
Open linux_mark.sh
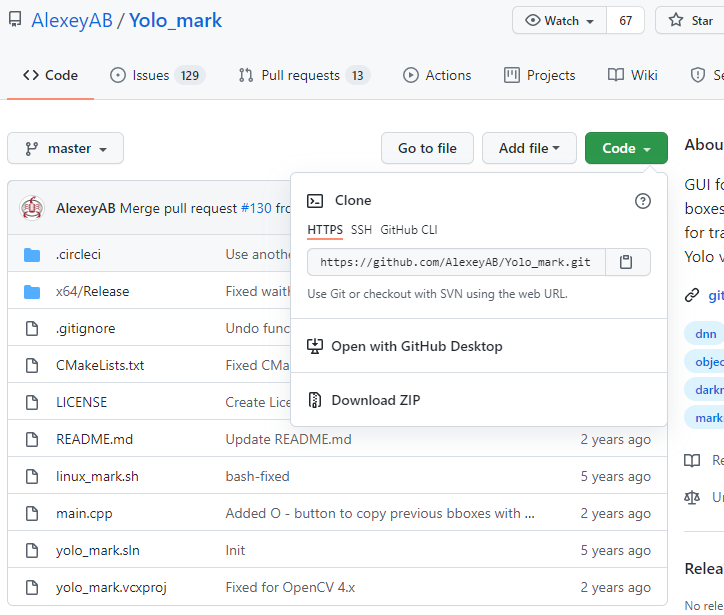97,476
